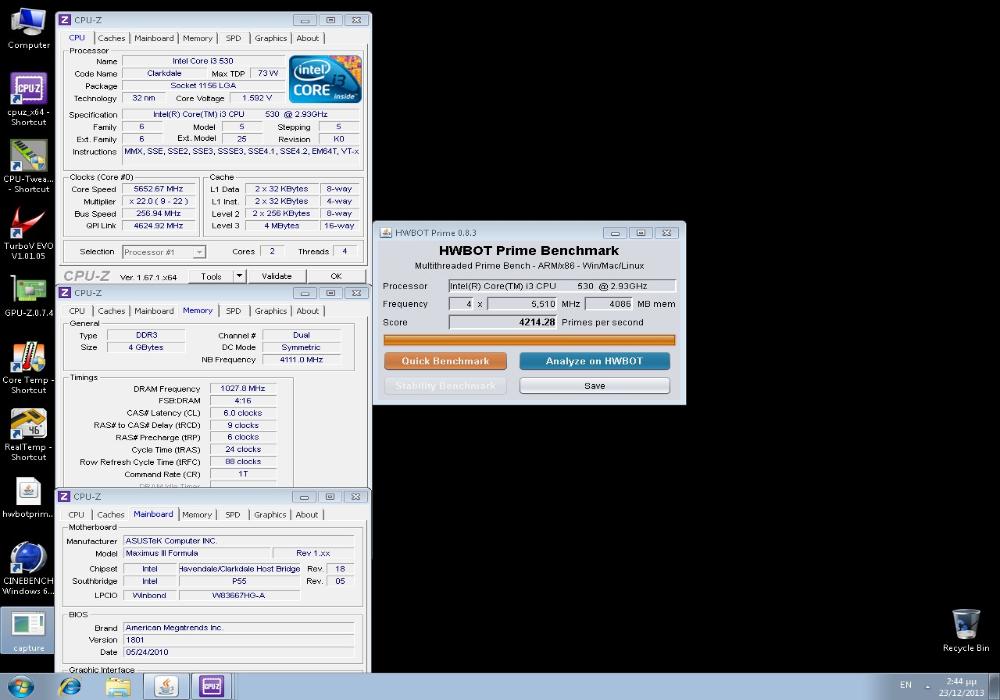The height and width of the screenshot is (700, 1000).
Task: Switch to Mainboard tab in top CPU-Z window
Action: pyautogui.click(x=154, y=38)
